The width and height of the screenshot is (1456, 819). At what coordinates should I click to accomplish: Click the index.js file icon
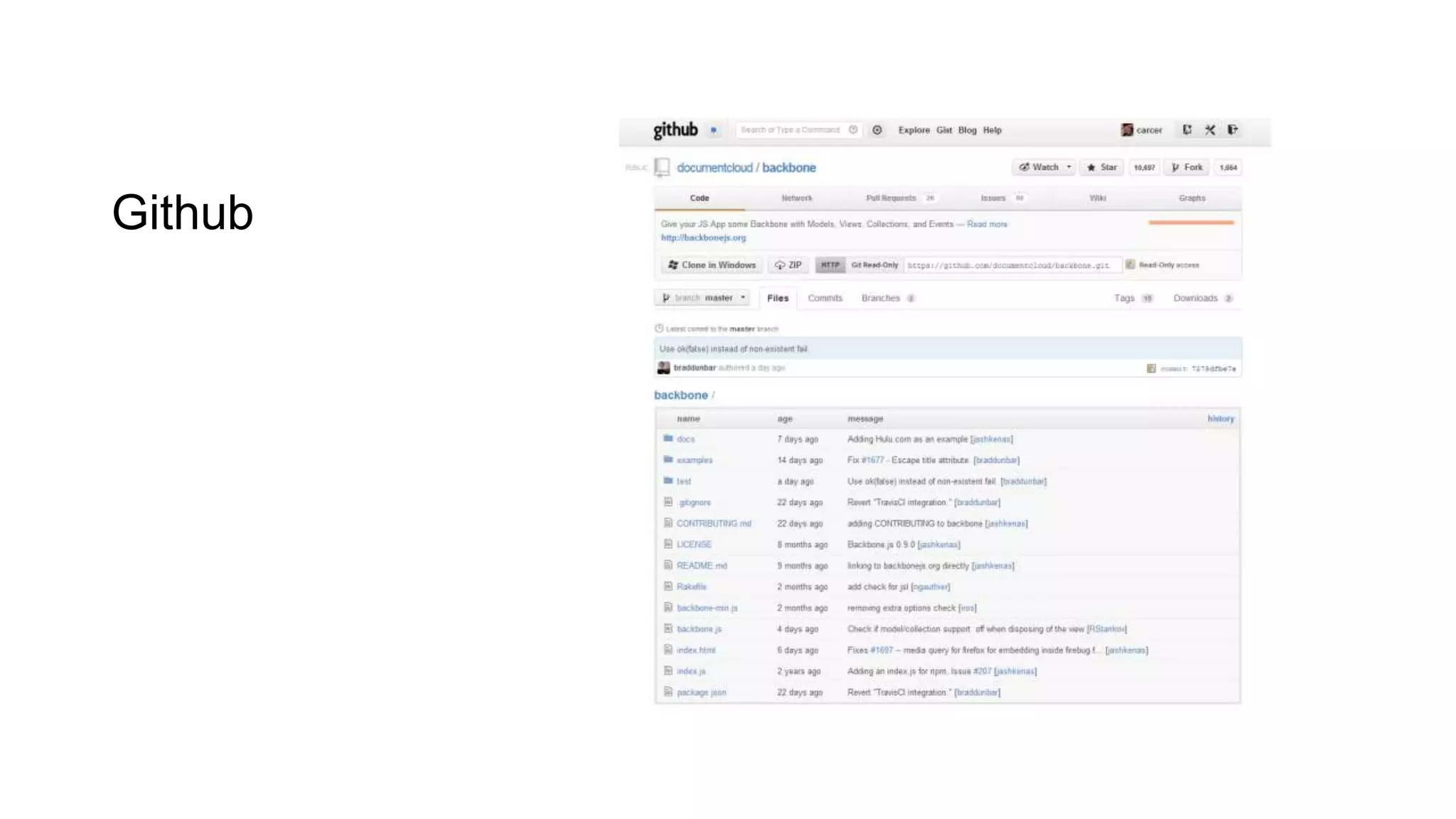pos(668,670)
